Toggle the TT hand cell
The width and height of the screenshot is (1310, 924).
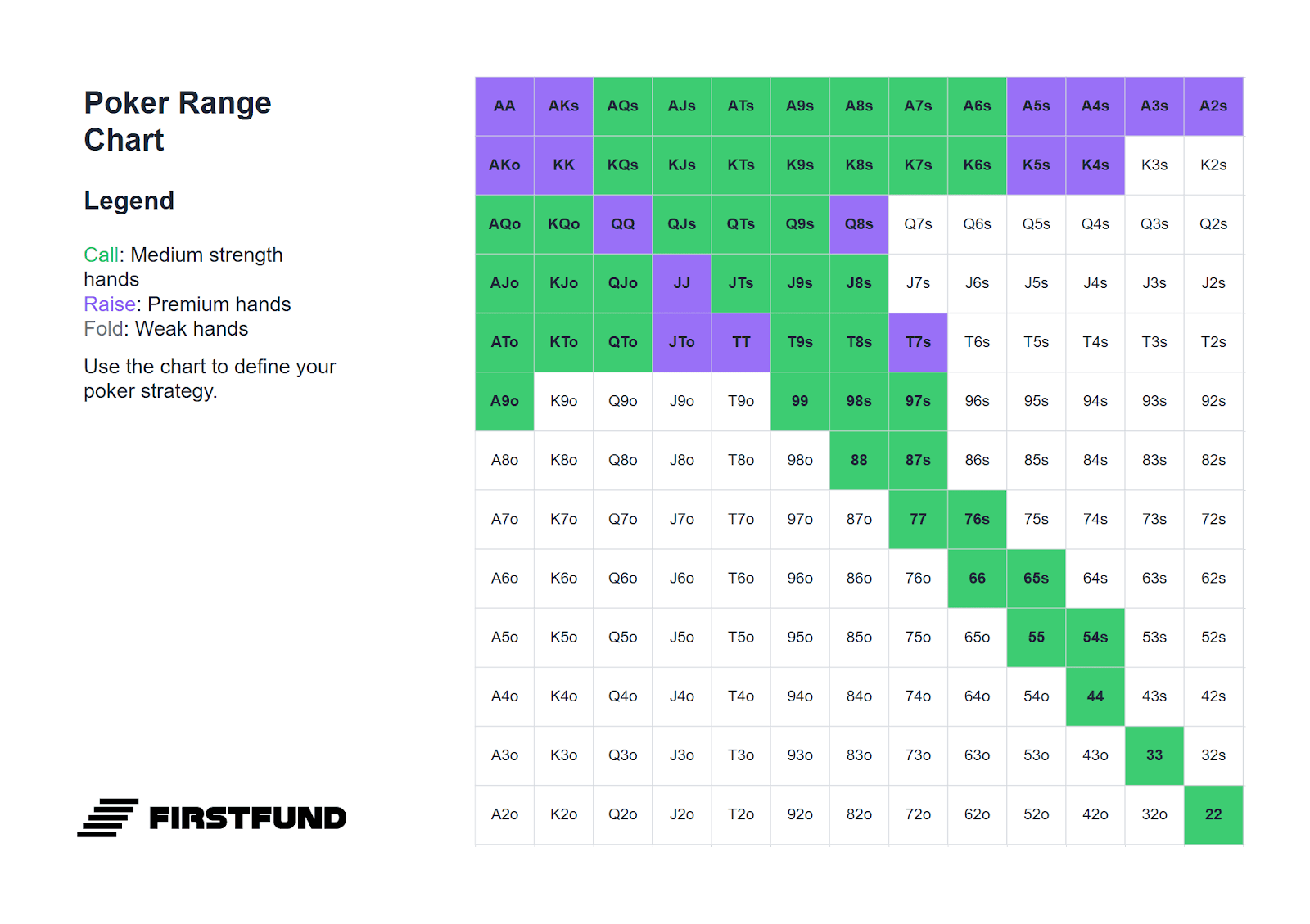(741, 342)
